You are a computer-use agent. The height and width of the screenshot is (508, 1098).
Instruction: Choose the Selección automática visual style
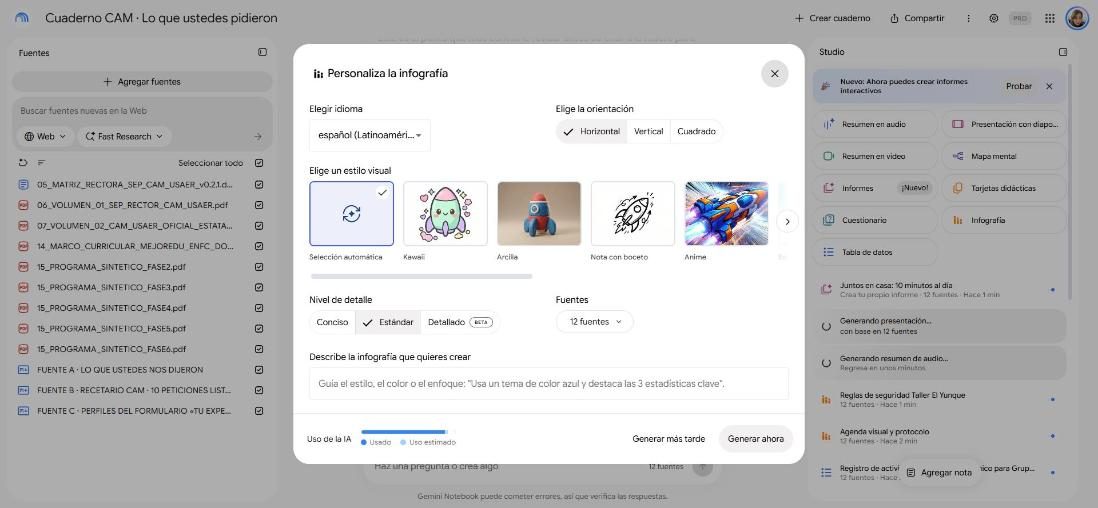352,214
